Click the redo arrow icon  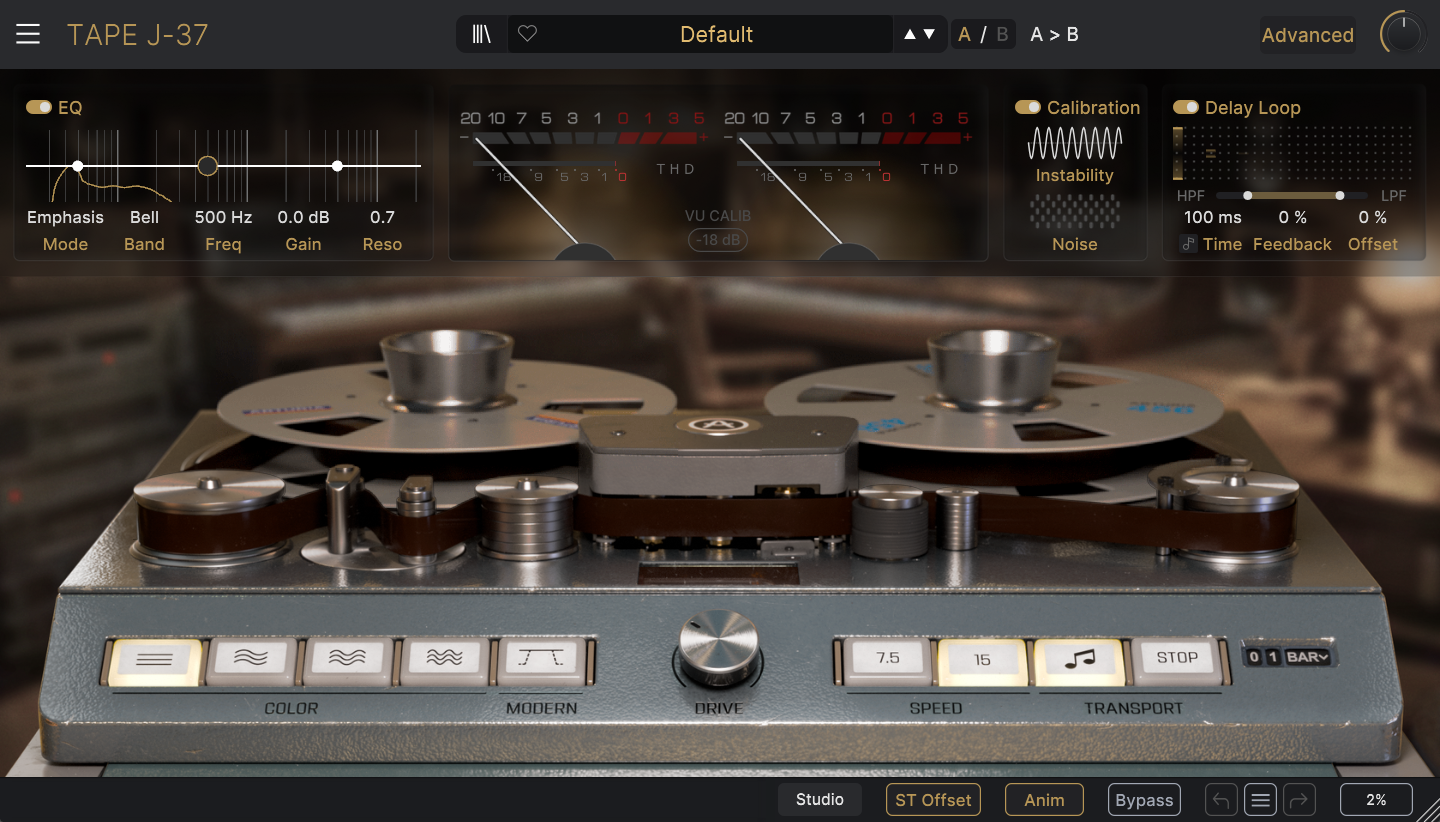tap(1299, 800)
